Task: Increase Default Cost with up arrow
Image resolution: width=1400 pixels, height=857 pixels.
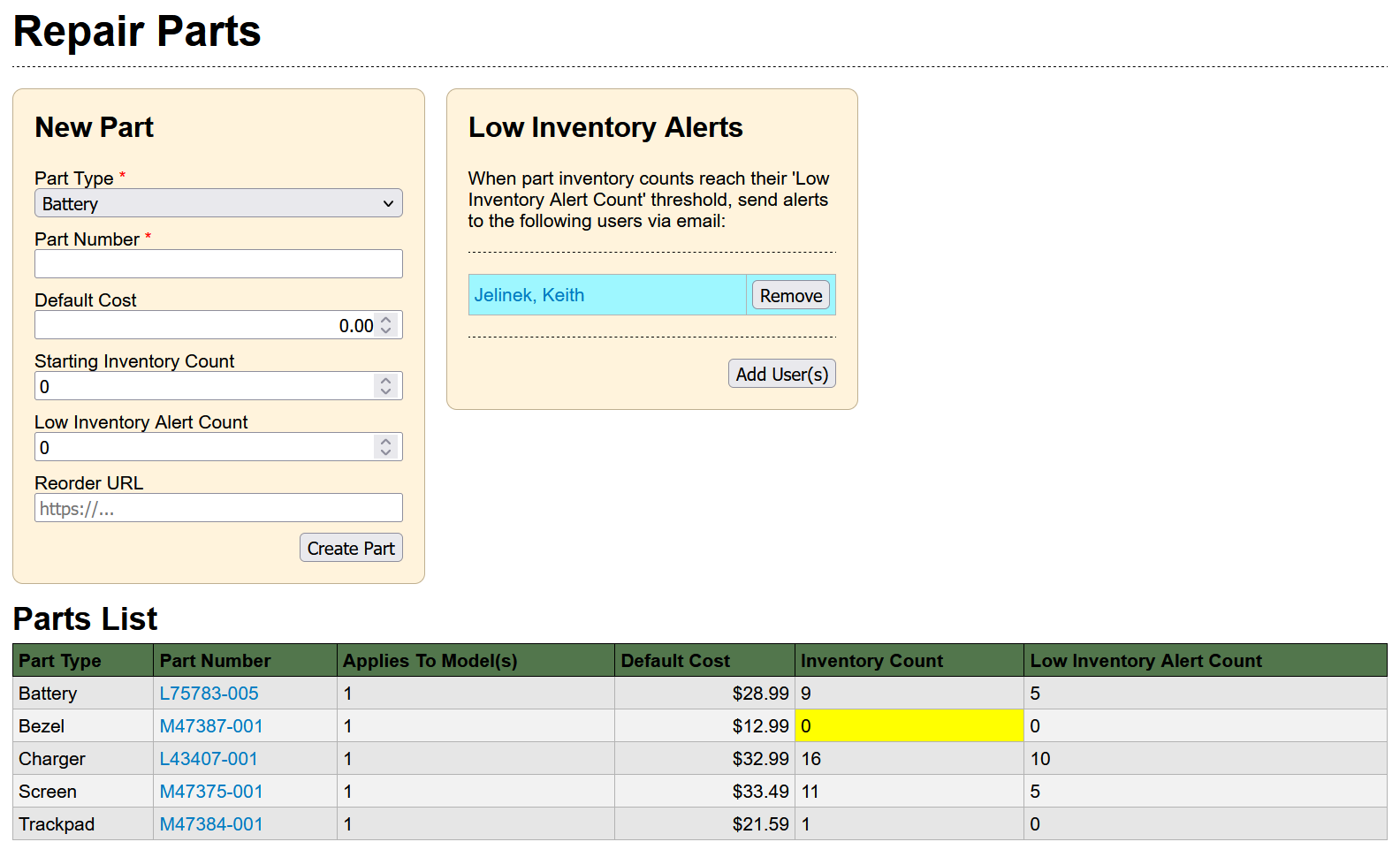Action: 386,320
